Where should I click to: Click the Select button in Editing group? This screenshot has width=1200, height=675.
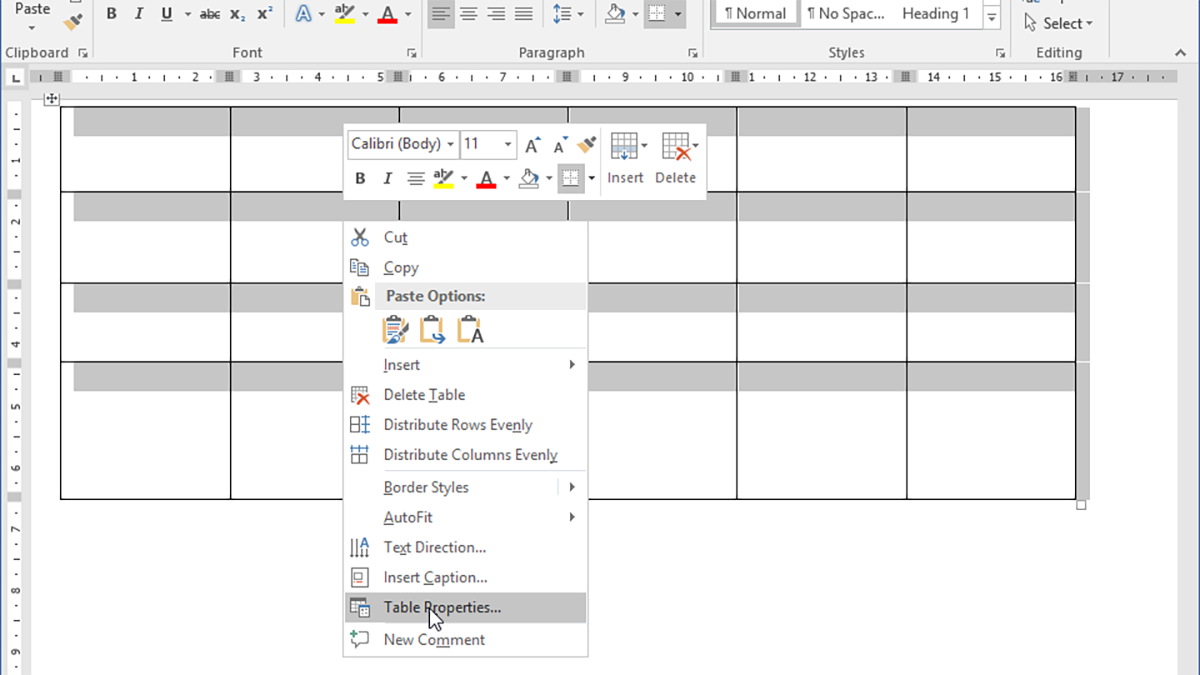[x=1058, y=23]
